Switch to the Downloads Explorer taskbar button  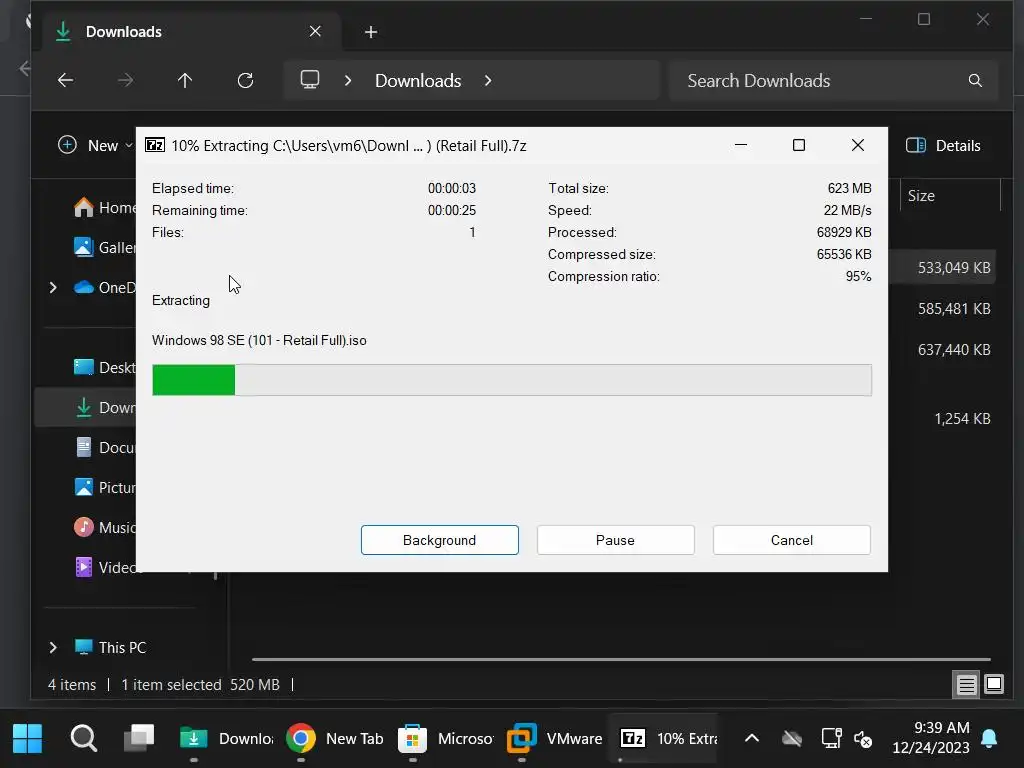coord(227,738)
